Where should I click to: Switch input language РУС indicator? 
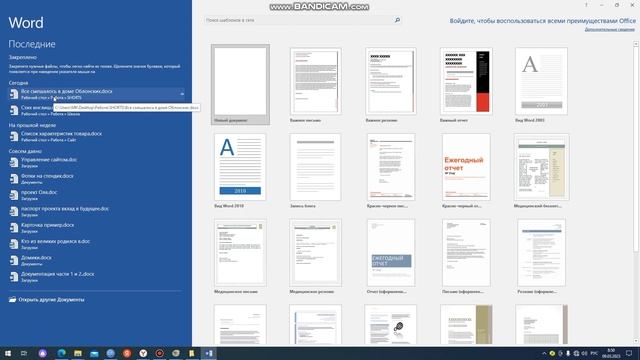pyautogui.click(x=594, y=353)
